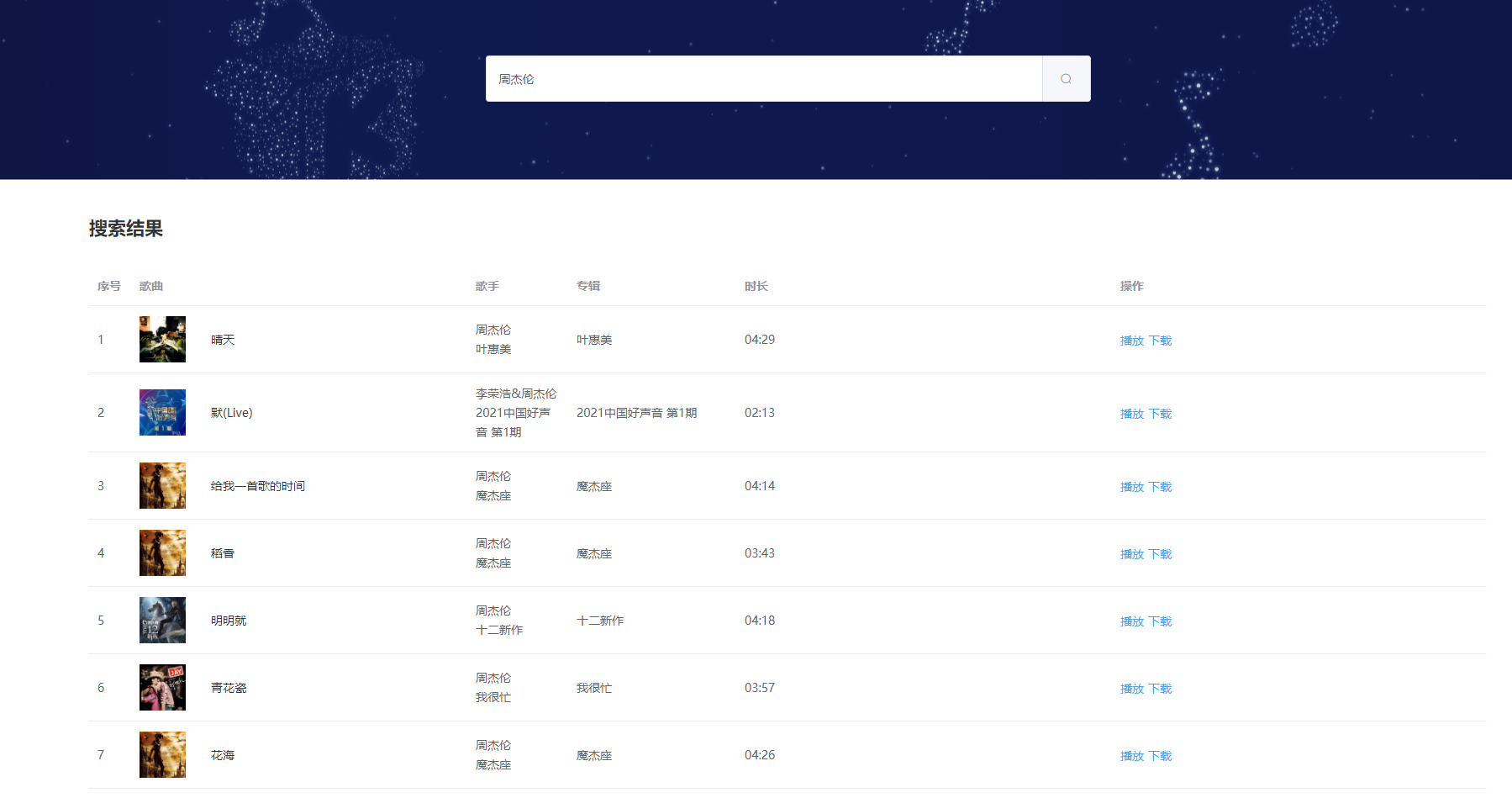Click the search magnifier icon button

(x=1066, y=79)
